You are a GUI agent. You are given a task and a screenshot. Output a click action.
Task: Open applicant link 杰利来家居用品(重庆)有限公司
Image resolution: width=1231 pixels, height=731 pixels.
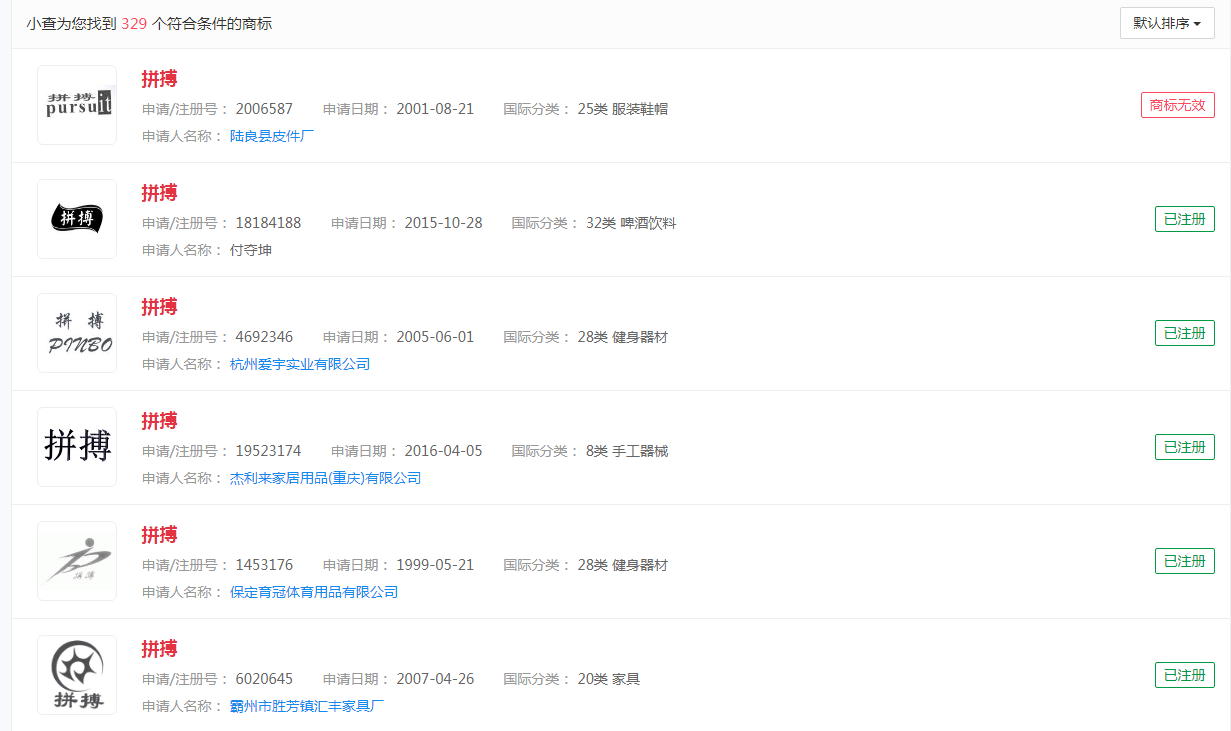325,478
